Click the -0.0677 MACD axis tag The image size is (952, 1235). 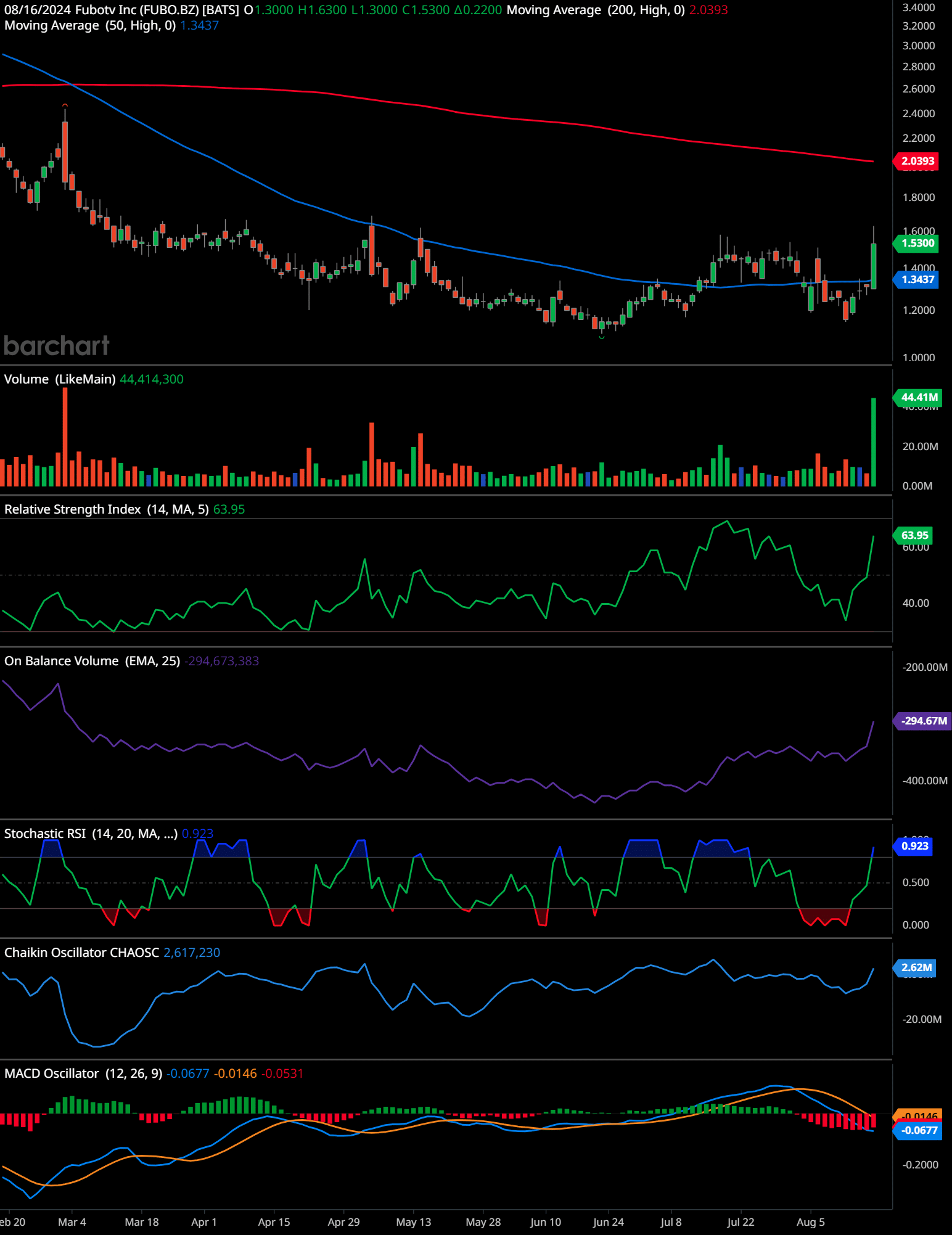(x=917, y=1130)
